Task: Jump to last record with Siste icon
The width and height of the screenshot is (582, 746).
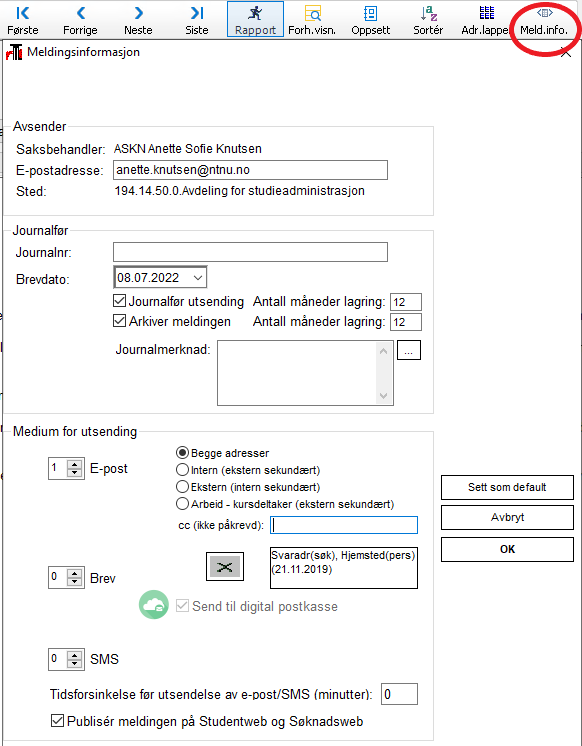Action: [x=197, y=13]
